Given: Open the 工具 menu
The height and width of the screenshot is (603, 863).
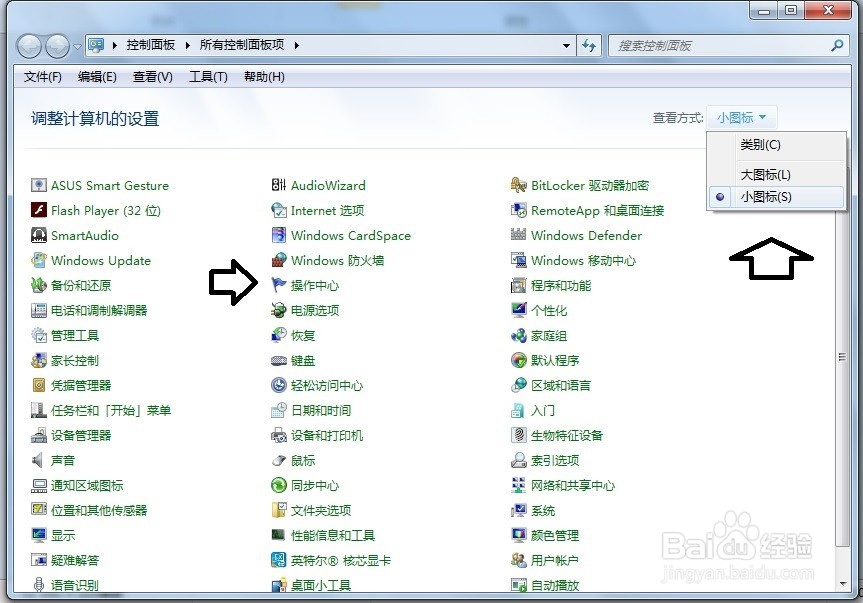Looking at the screenshot, I should pyautogui.click(x=207, y=76).
